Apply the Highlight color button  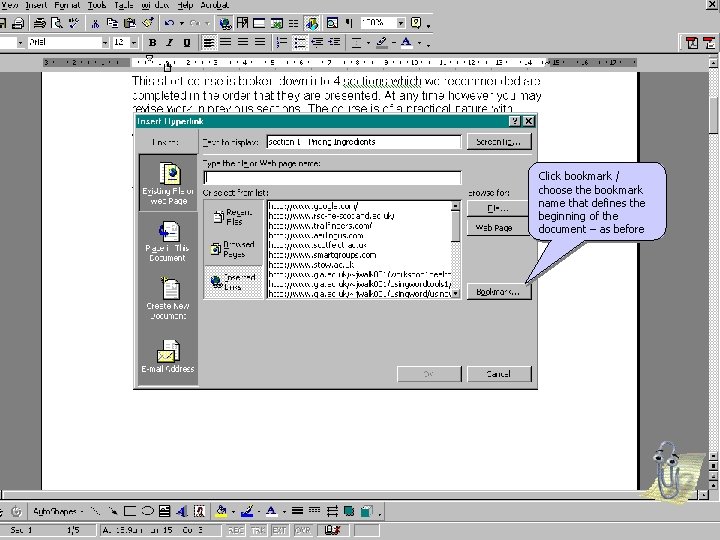pyautogui.click(x=382, y=42)
